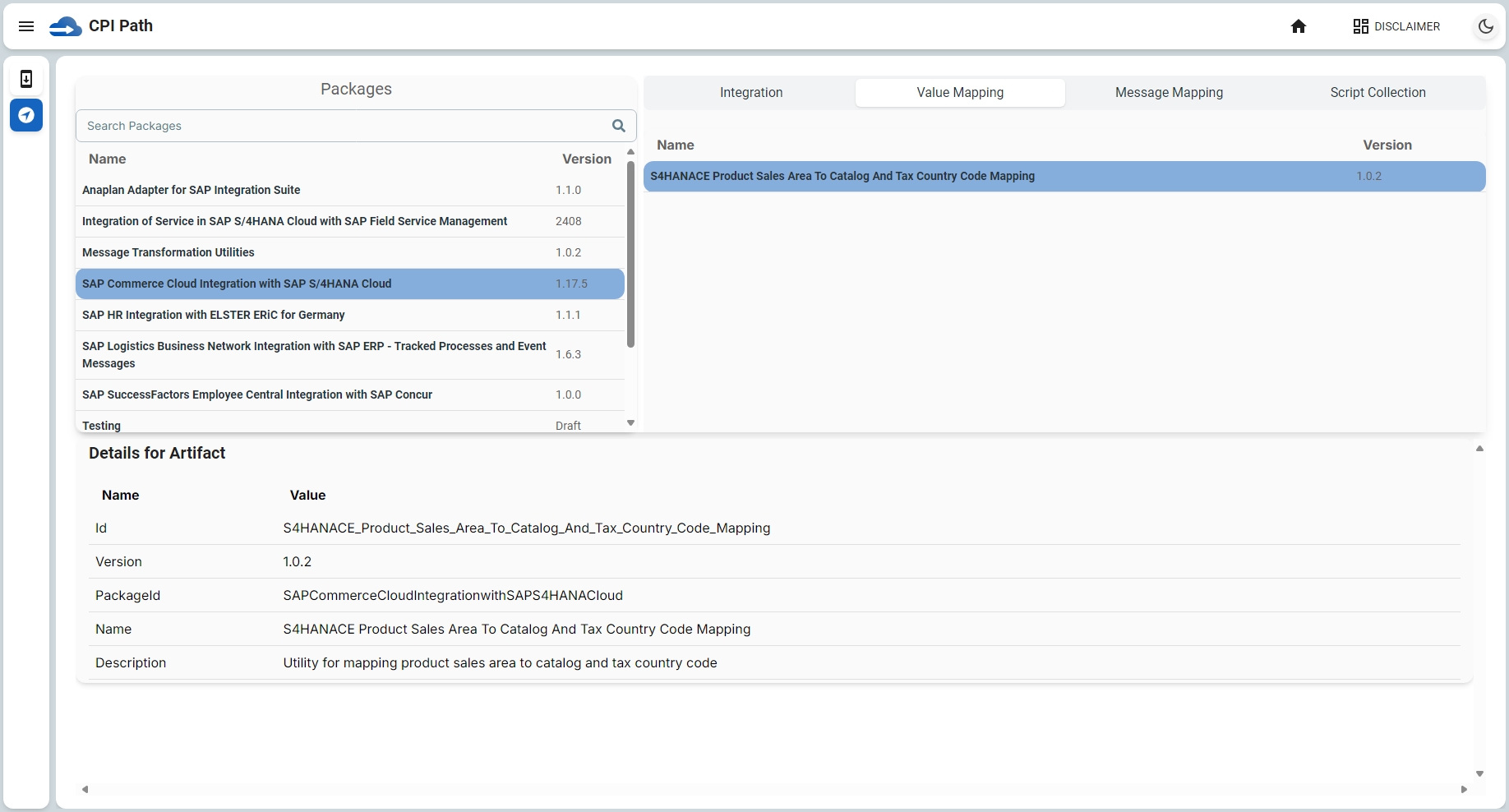Select Message Transformation Utilities package
The height and width of the screenshot is (812, 1509).
click(350, 252)
